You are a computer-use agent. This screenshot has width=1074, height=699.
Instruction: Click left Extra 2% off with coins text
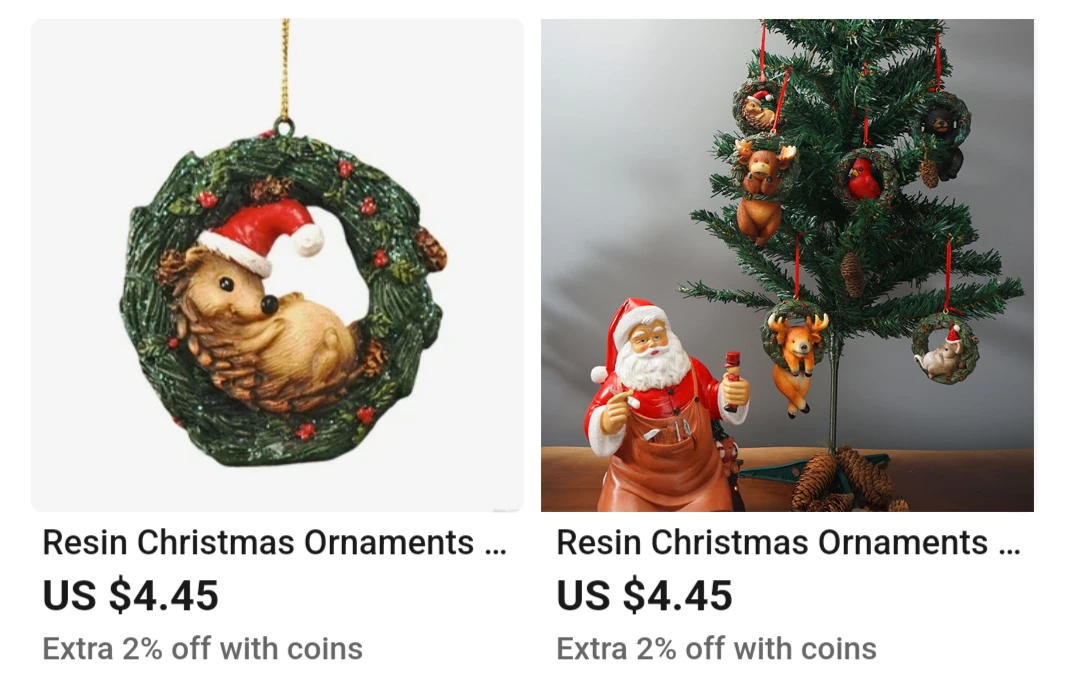point(202,648)
